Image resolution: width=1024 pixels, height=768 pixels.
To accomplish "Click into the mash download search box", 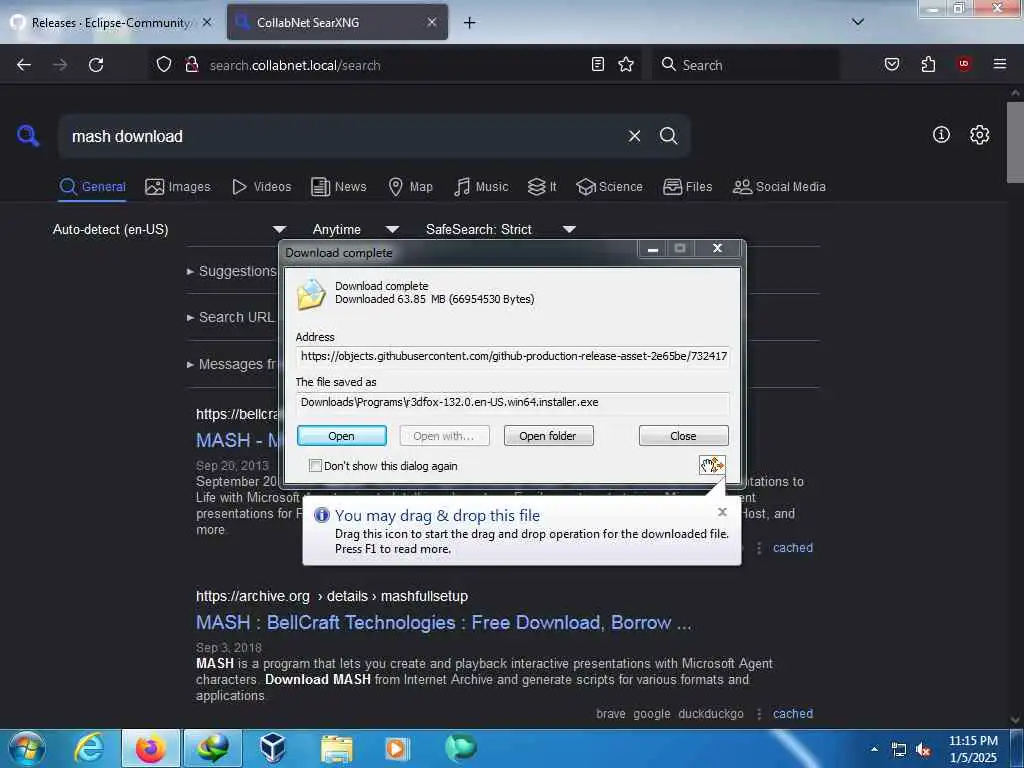I will point(340,136).
